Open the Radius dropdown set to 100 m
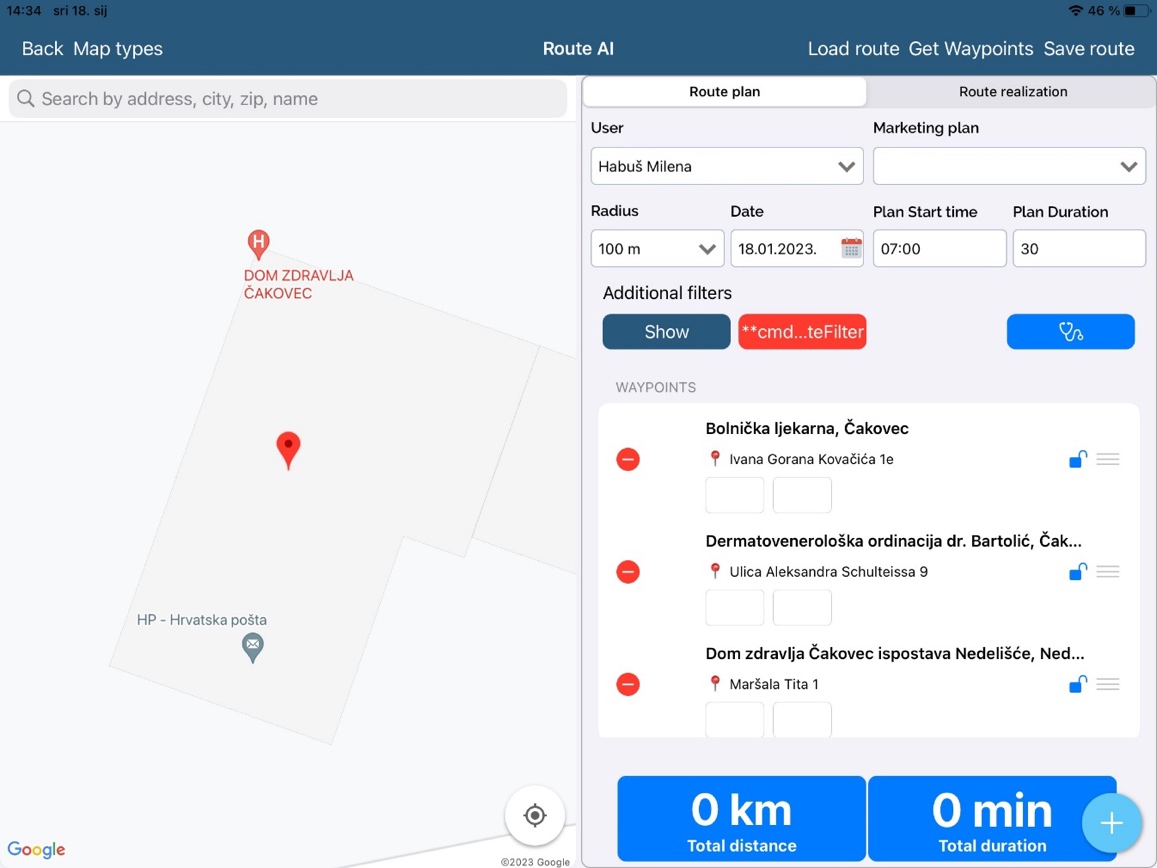1157x868 pixels. (x=657, y=249)
